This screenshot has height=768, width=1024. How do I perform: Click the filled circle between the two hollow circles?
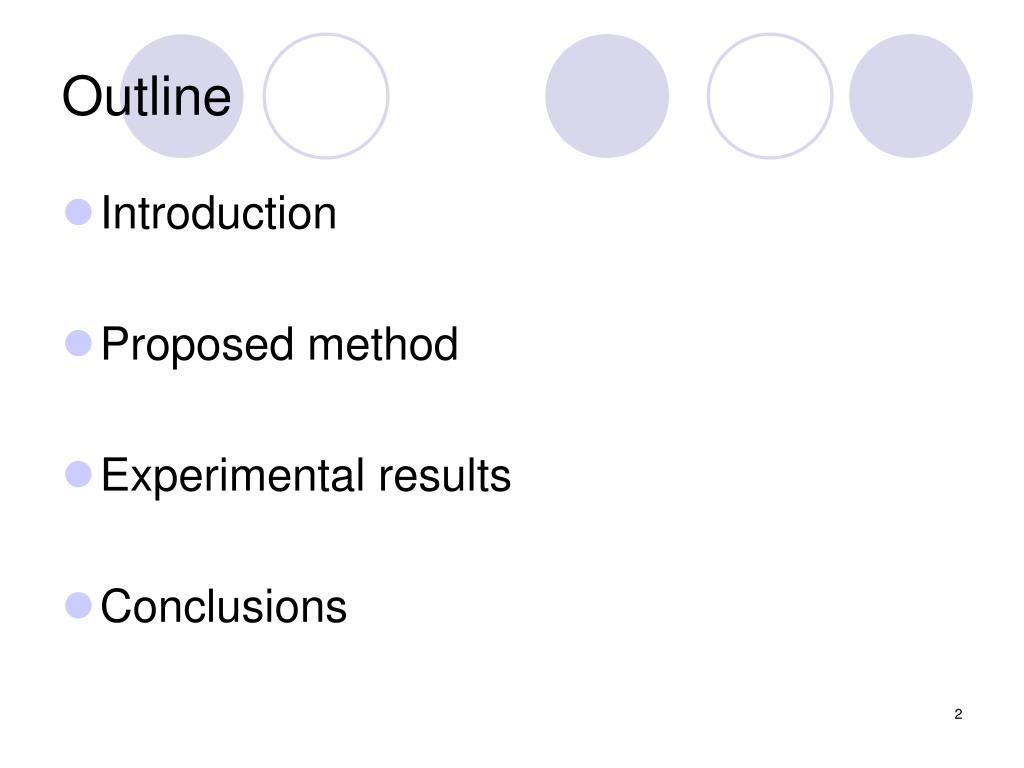click(607, 96)
